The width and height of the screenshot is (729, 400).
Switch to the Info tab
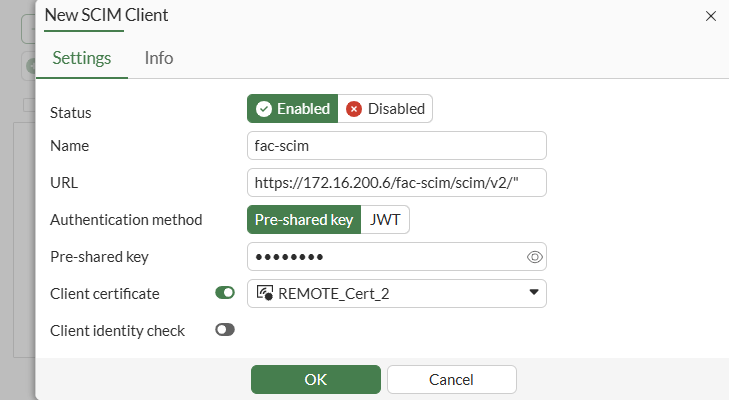[x=159, y=58]
